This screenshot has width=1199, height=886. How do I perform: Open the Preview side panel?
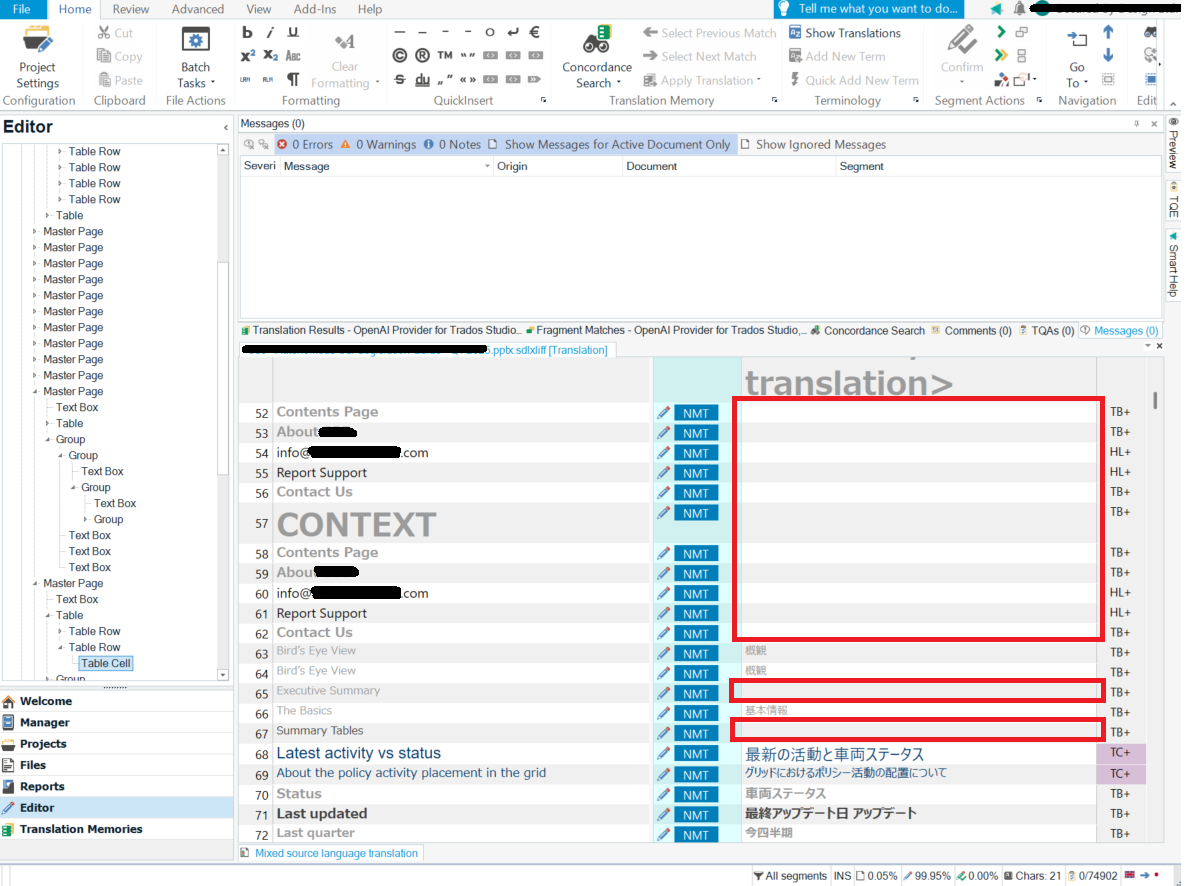pos(1174,144)
